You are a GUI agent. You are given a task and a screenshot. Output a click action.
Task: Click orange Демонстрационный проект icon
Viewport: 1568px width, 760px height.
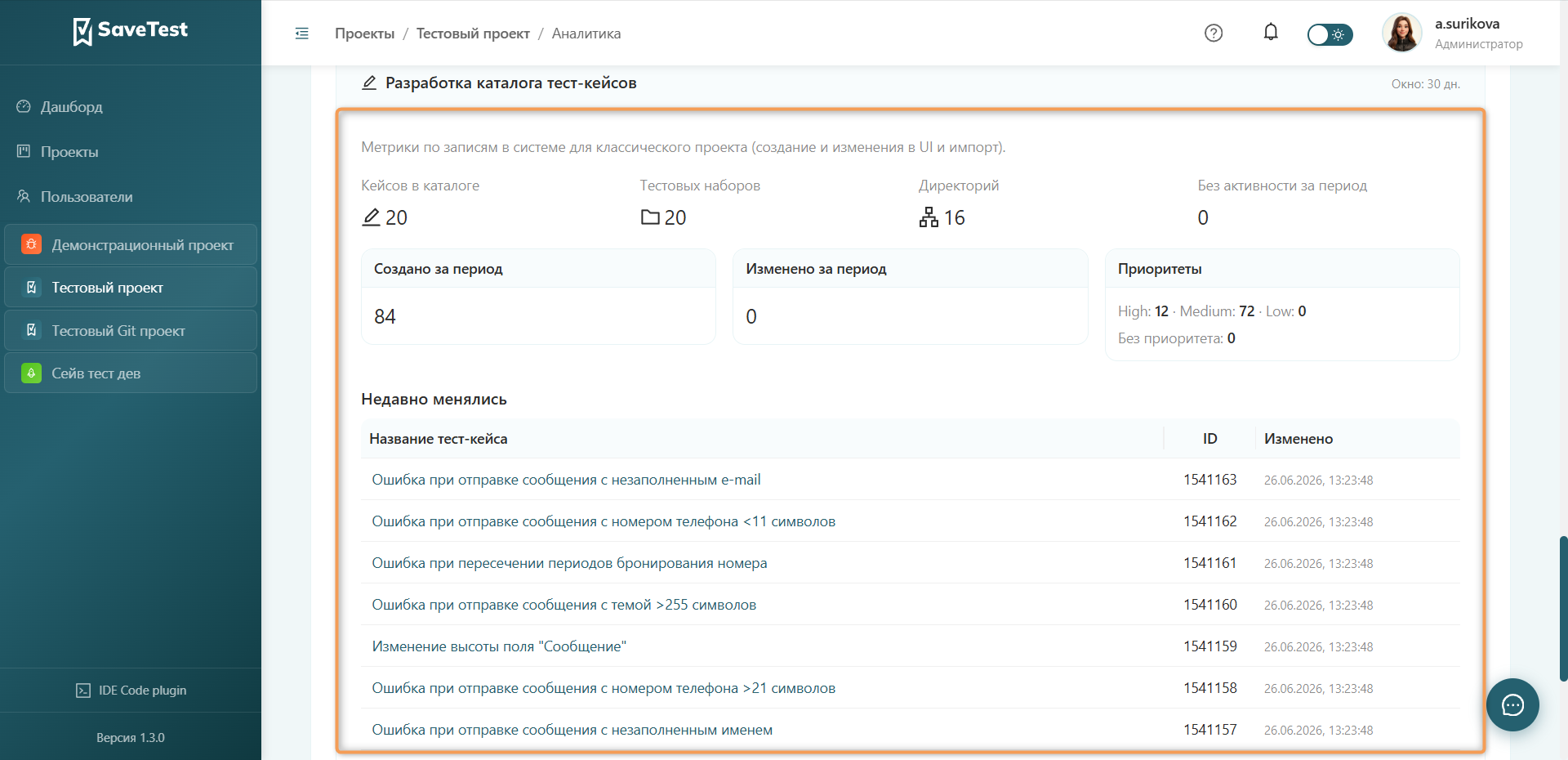coord(31,244)
